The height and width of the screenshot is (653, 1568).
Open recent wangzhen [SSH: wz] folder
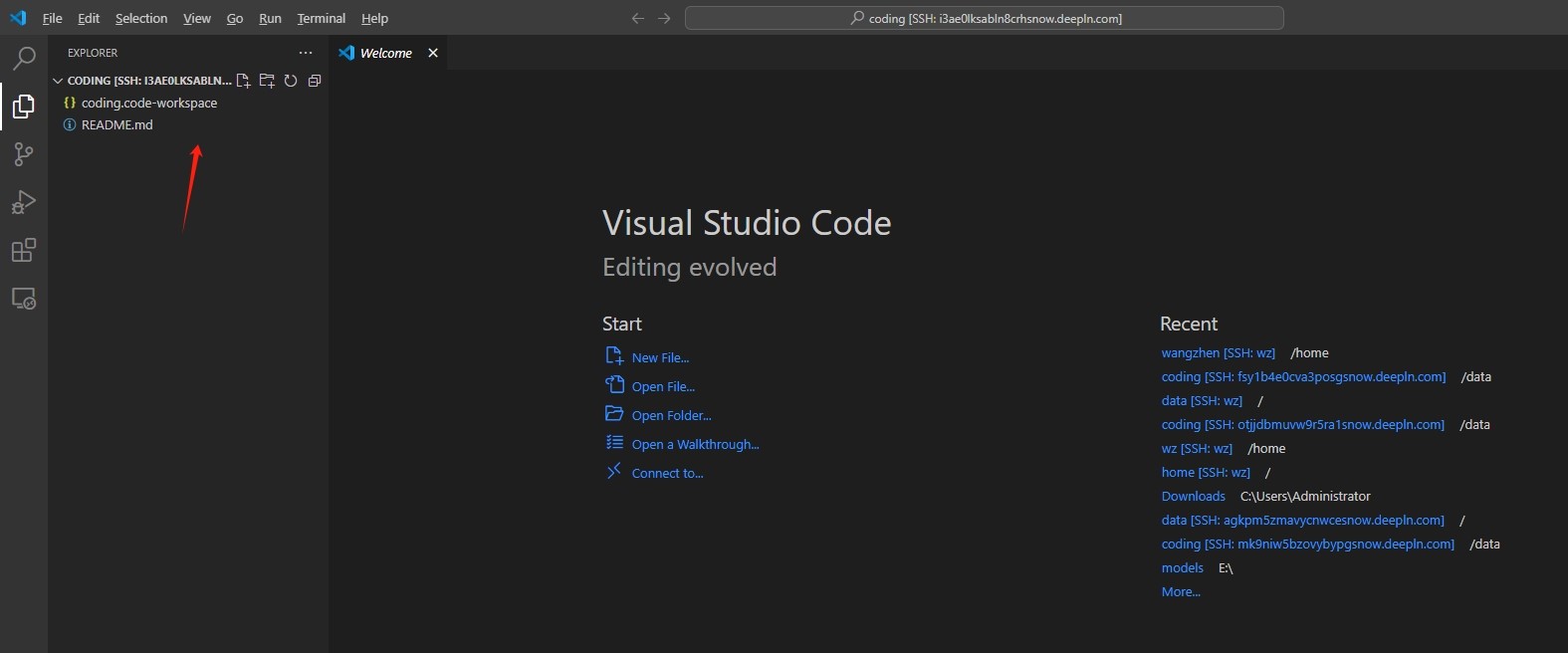click(1218, 352)
